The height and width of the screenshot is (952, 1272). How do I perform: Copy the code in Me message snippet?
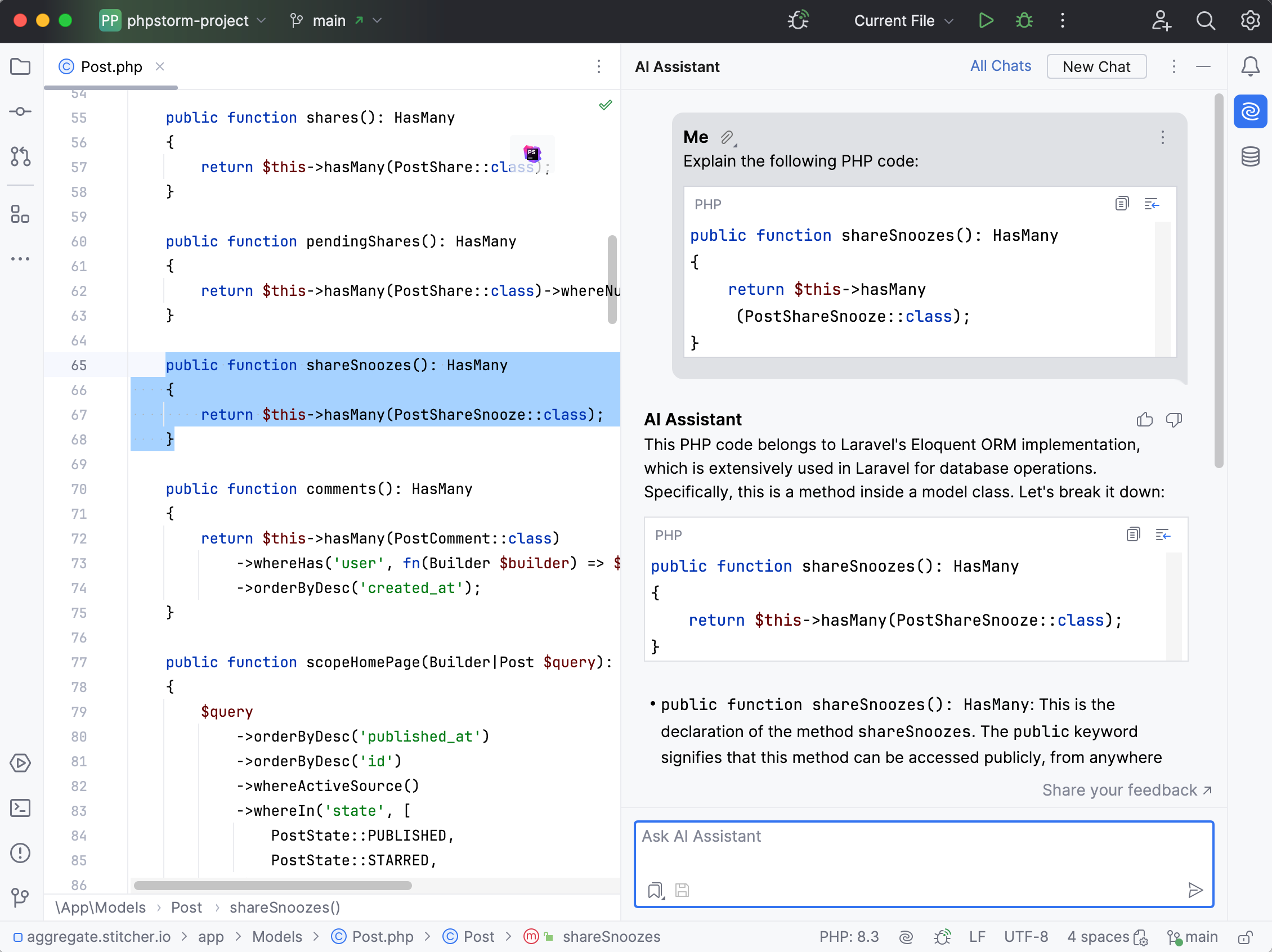(1122, 204)
